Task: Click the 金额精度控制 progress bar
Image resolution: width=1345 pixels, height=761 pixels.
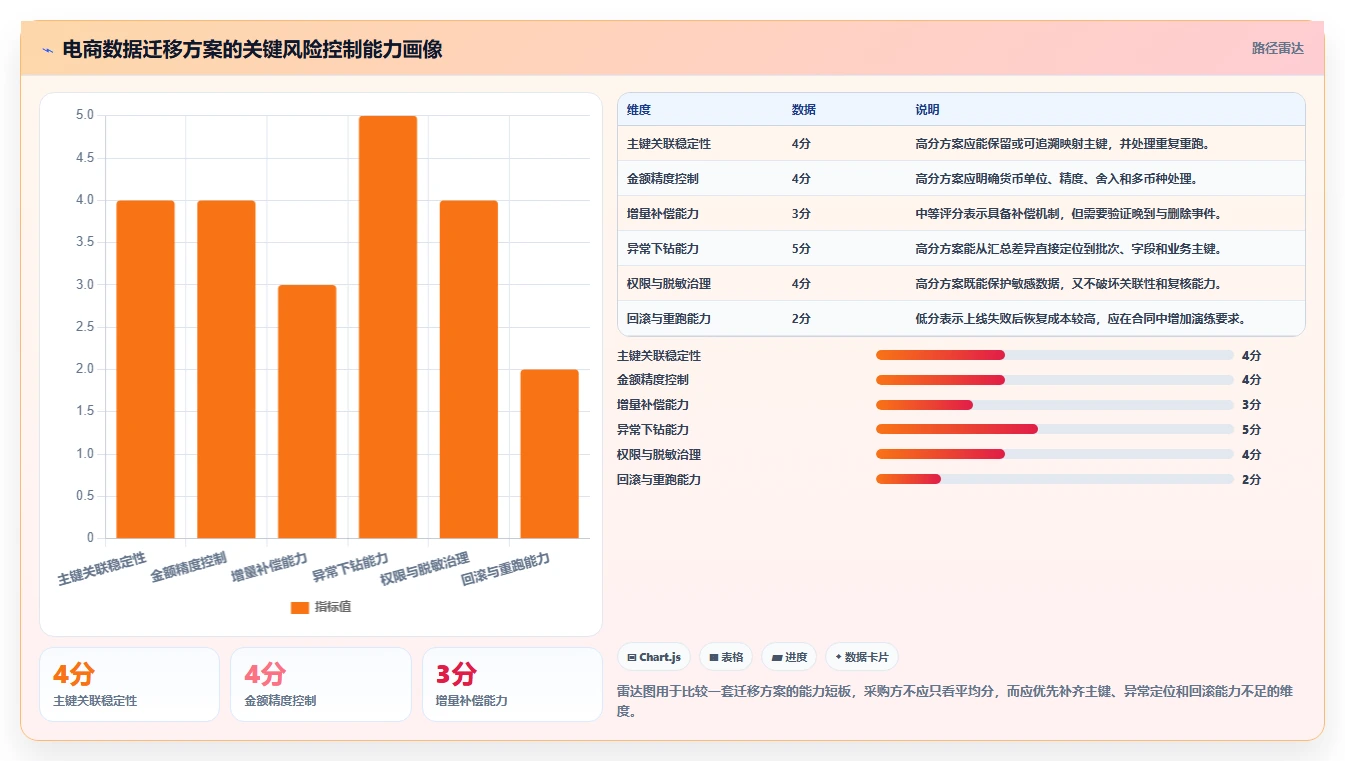Action: (1054, 380)
